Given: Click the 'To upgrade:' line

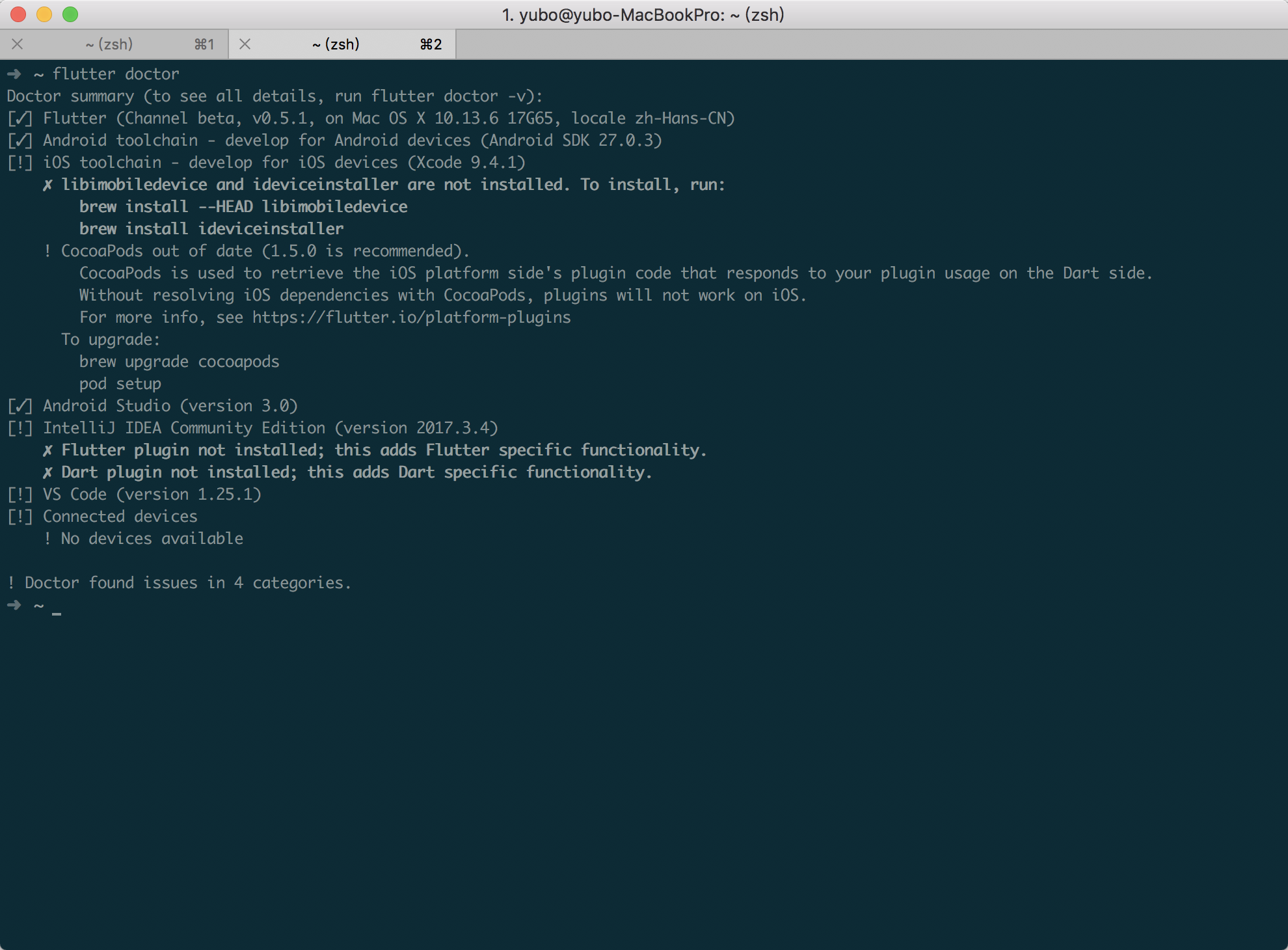Looking at the screenshot, I should tap(111, 340).
